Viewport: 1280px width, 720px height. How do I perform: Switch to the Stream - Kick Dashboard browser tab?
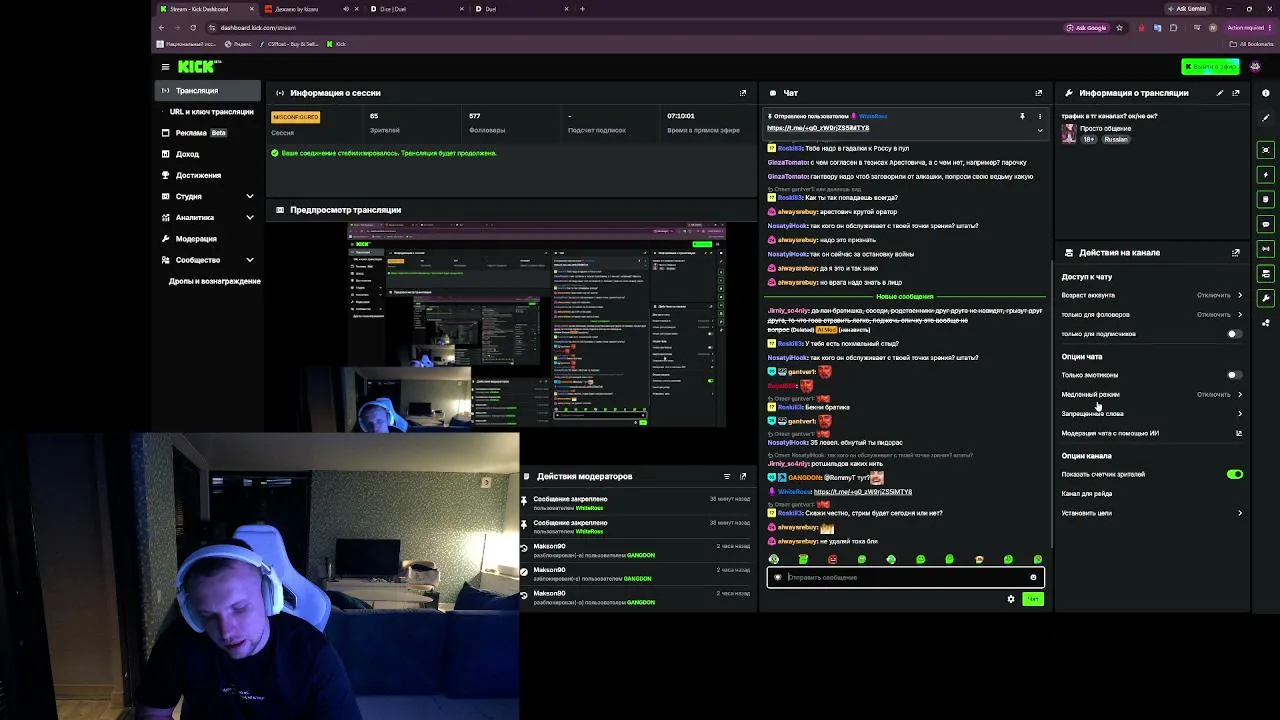coord(205,9)
